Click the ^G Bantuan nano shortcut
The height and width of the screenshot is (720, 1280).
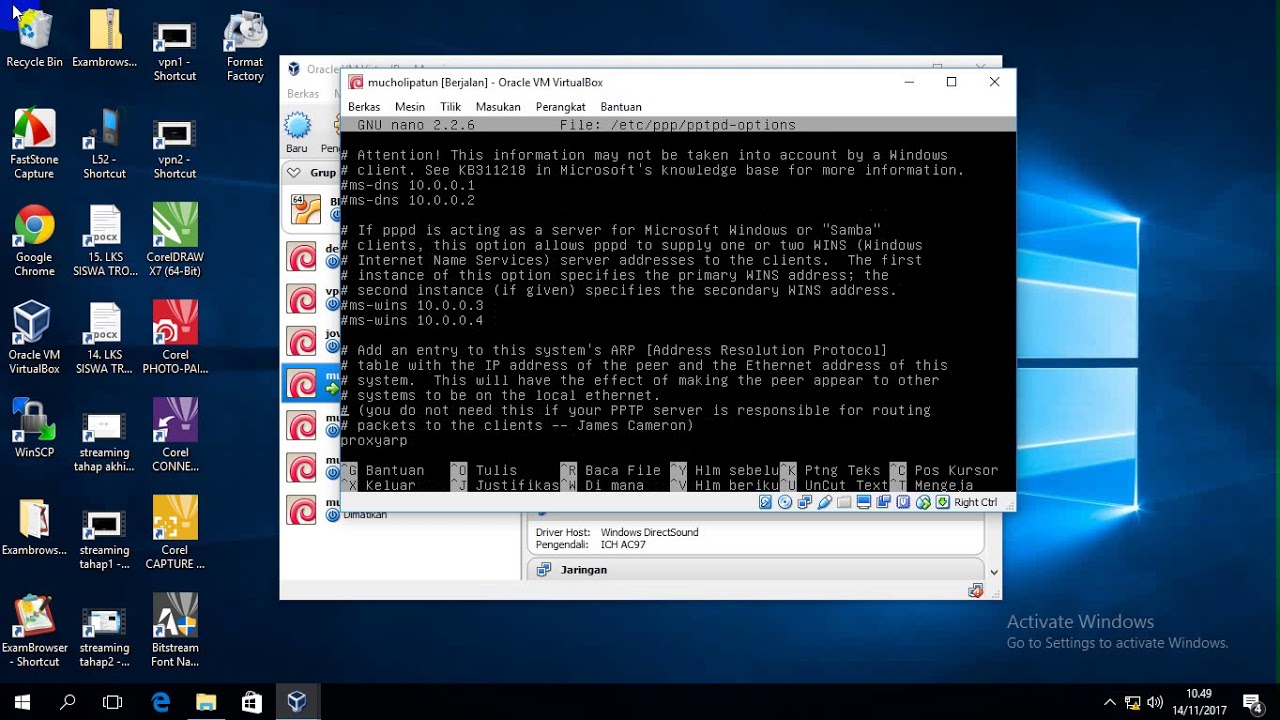383,470
